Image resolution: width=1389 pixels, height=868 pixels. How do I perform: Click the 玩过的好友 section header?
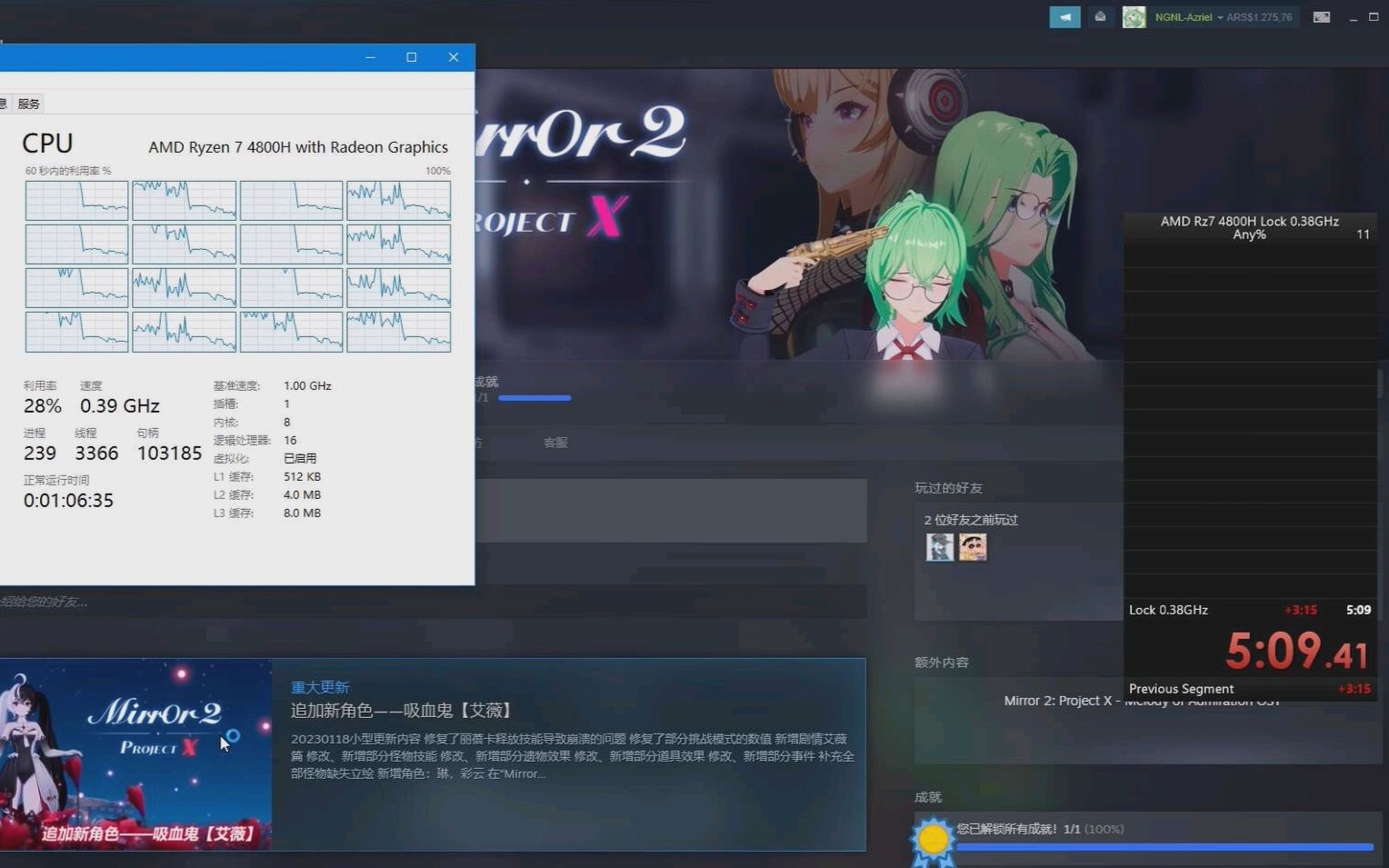948,488
